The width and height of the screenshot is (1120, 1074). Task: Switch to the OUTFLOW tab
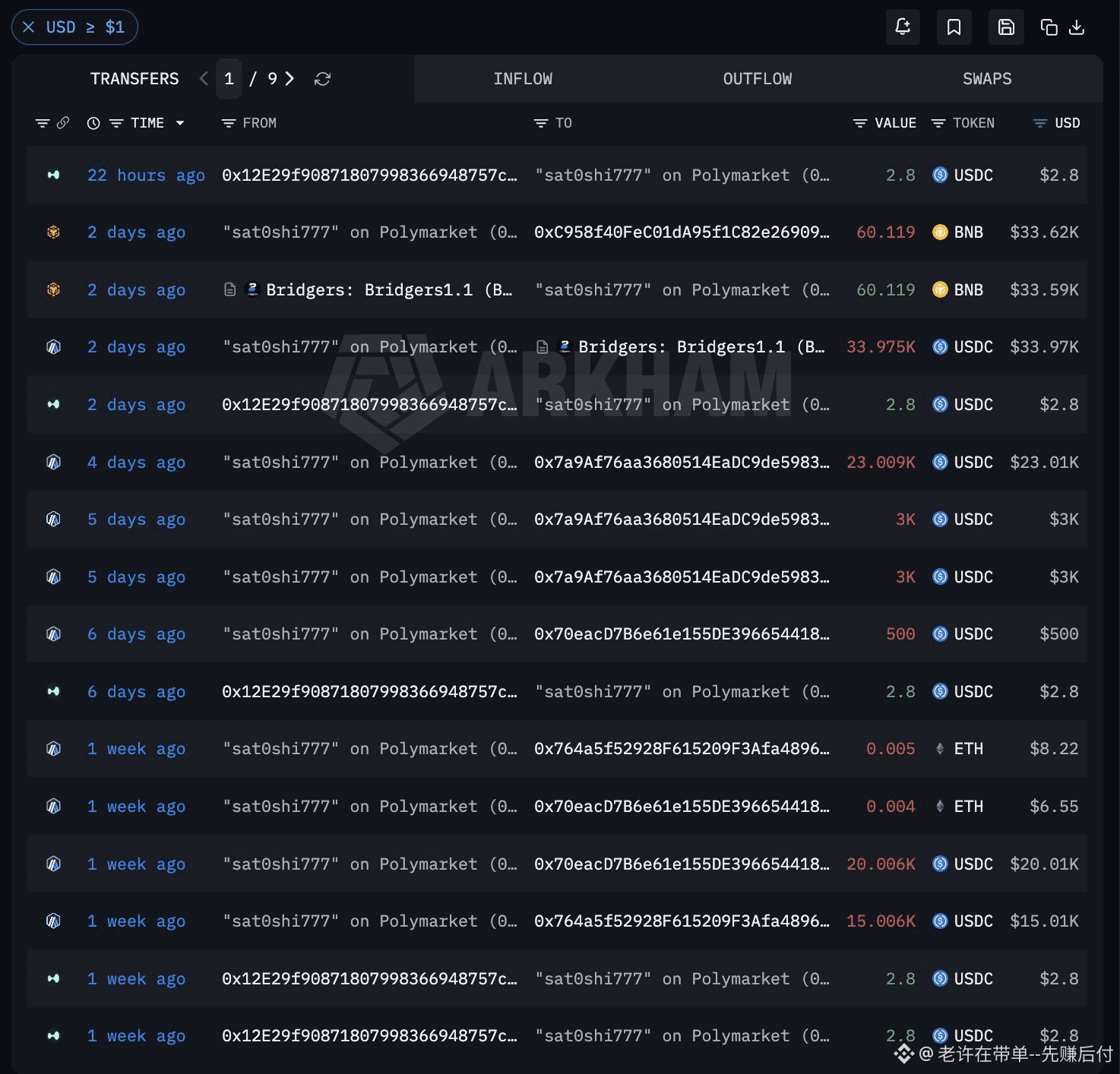coord(758,79)
